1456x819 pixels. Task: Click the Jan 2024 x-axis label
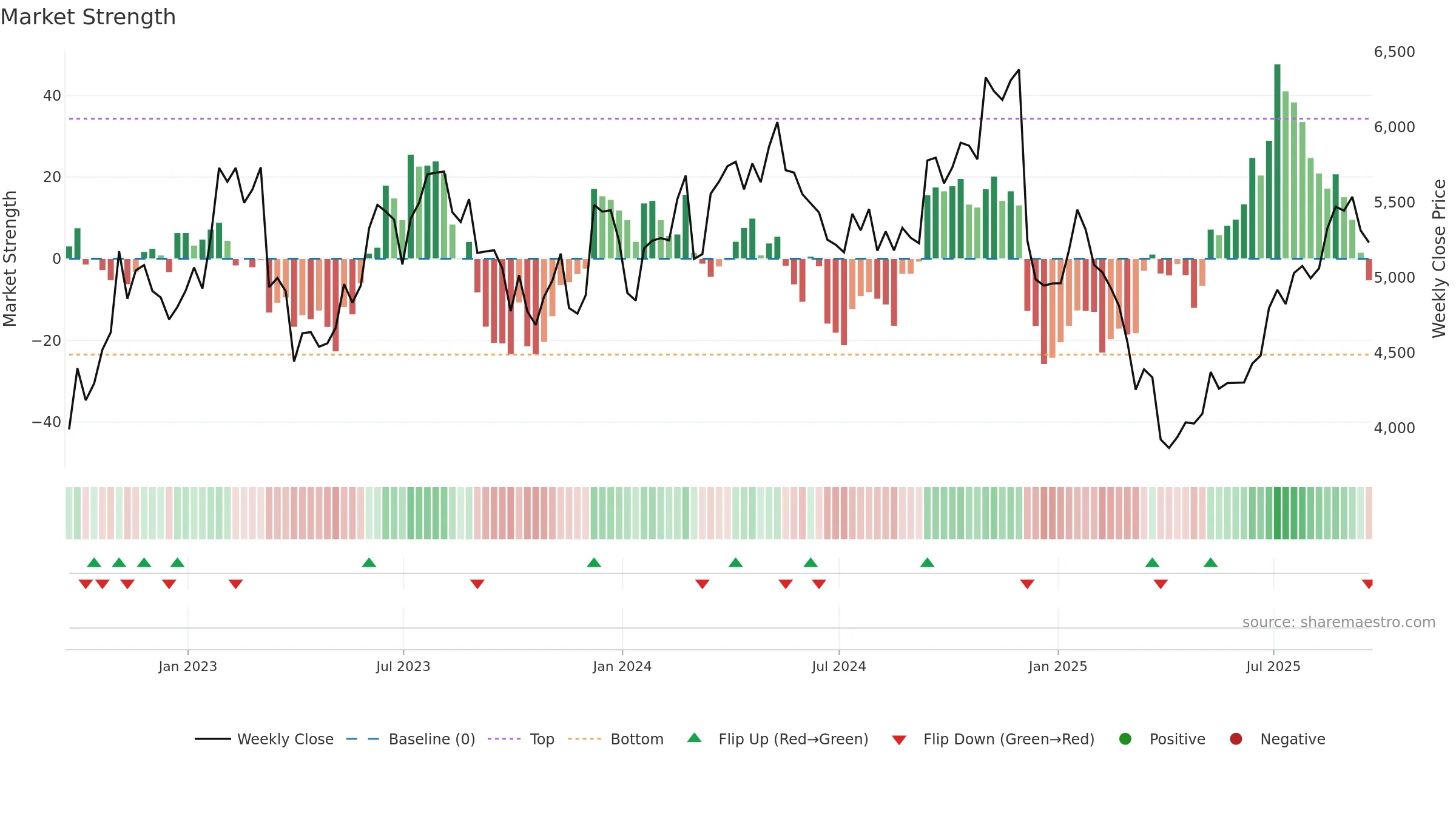[x=622, y=667]
